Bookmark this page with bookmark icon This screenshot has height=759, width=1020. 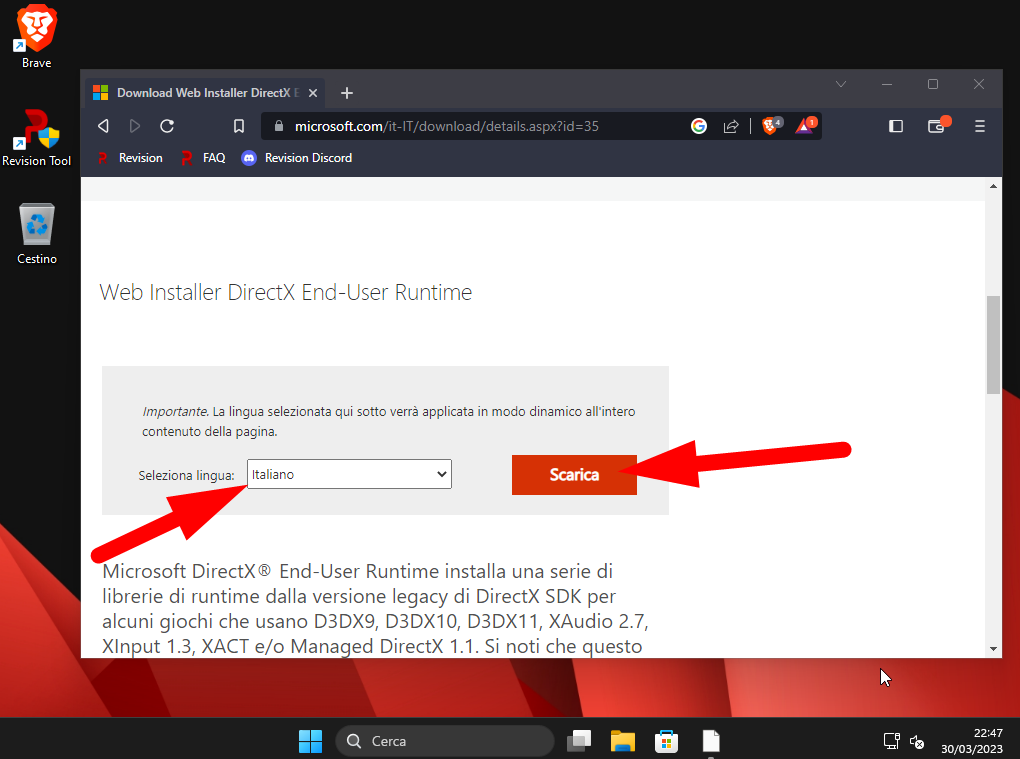click(239, 126)
